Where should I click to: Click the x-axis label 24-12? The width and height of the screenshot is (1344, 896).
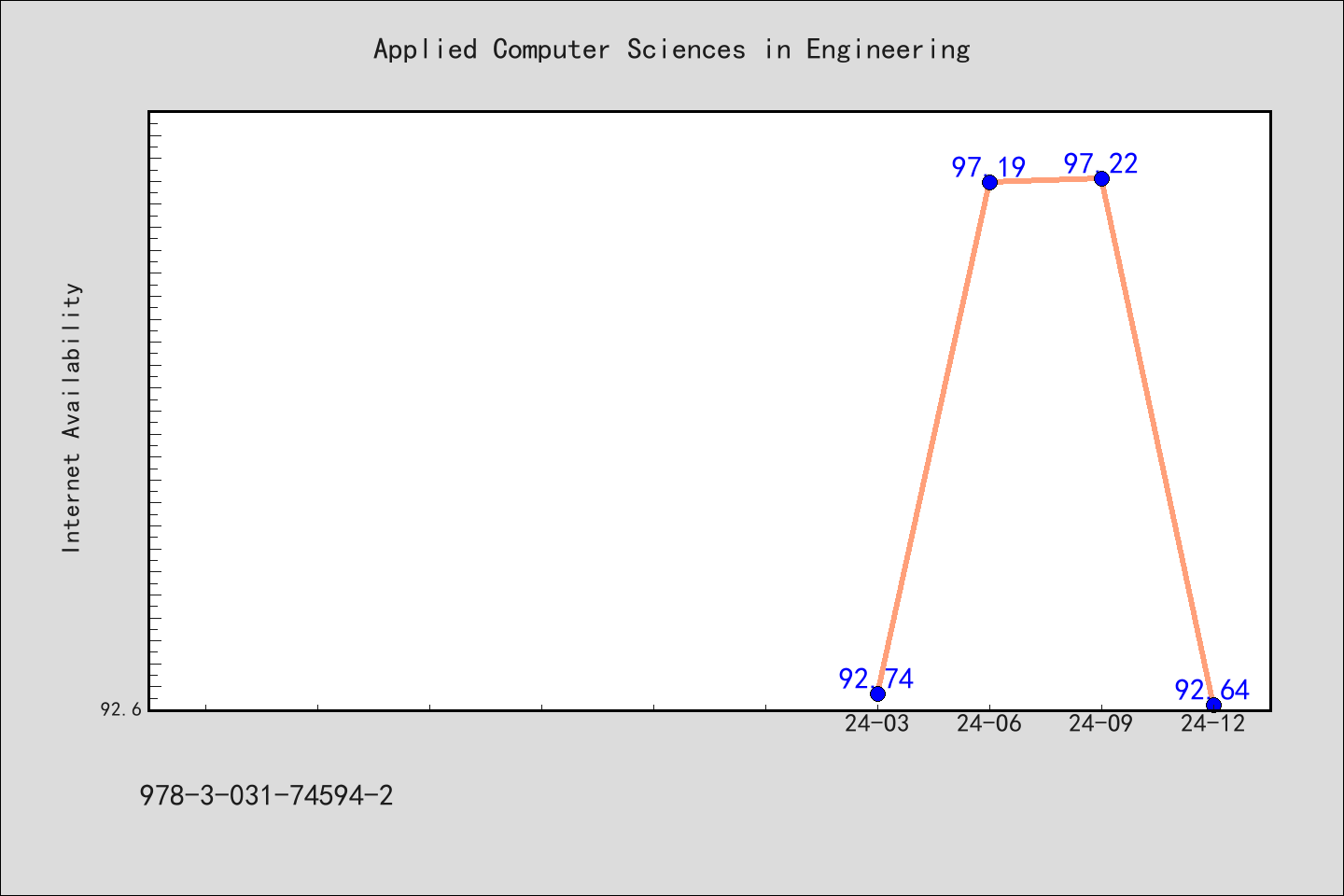1213,723
